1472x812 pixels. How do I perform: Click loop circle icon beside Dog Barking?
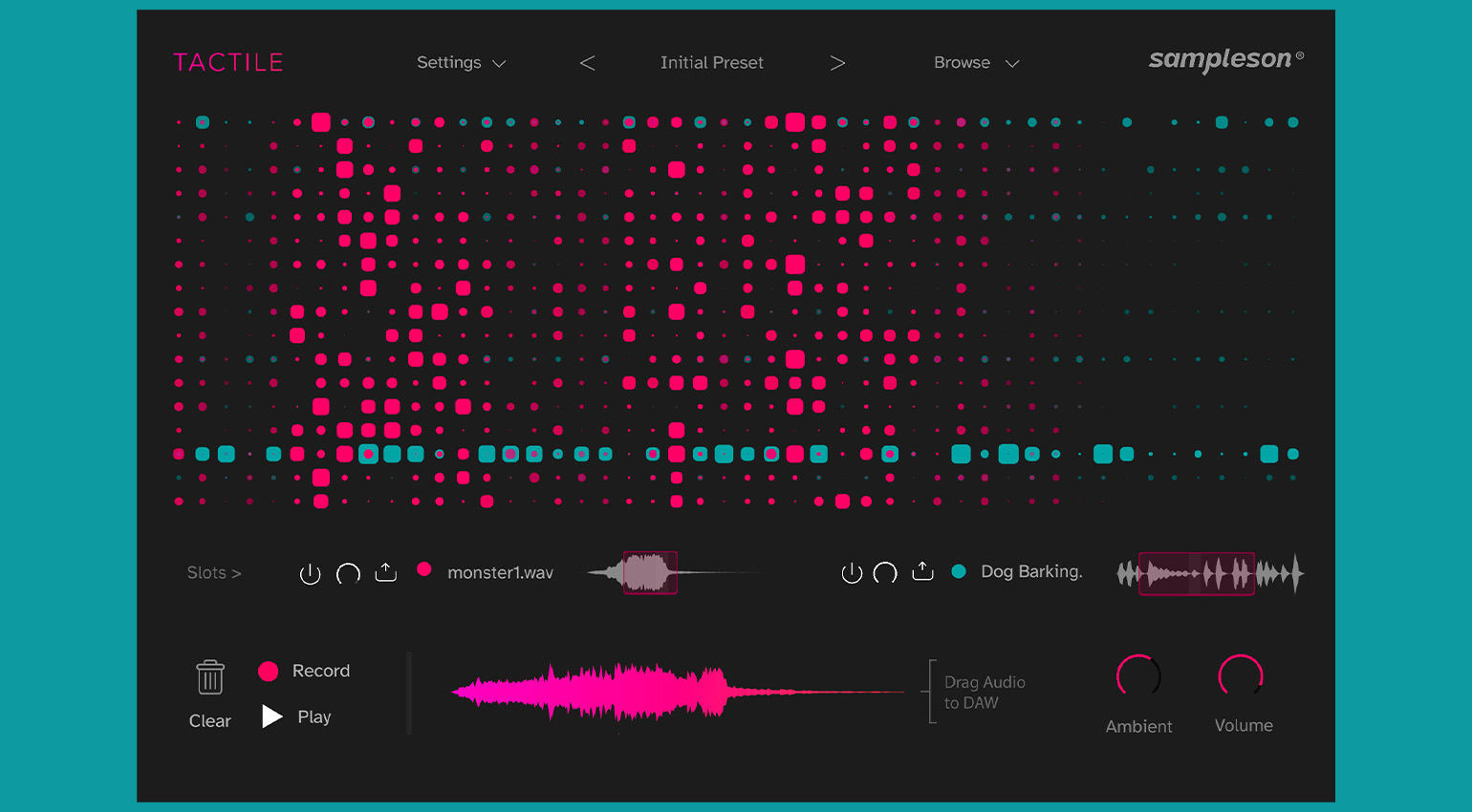(885, 572)
